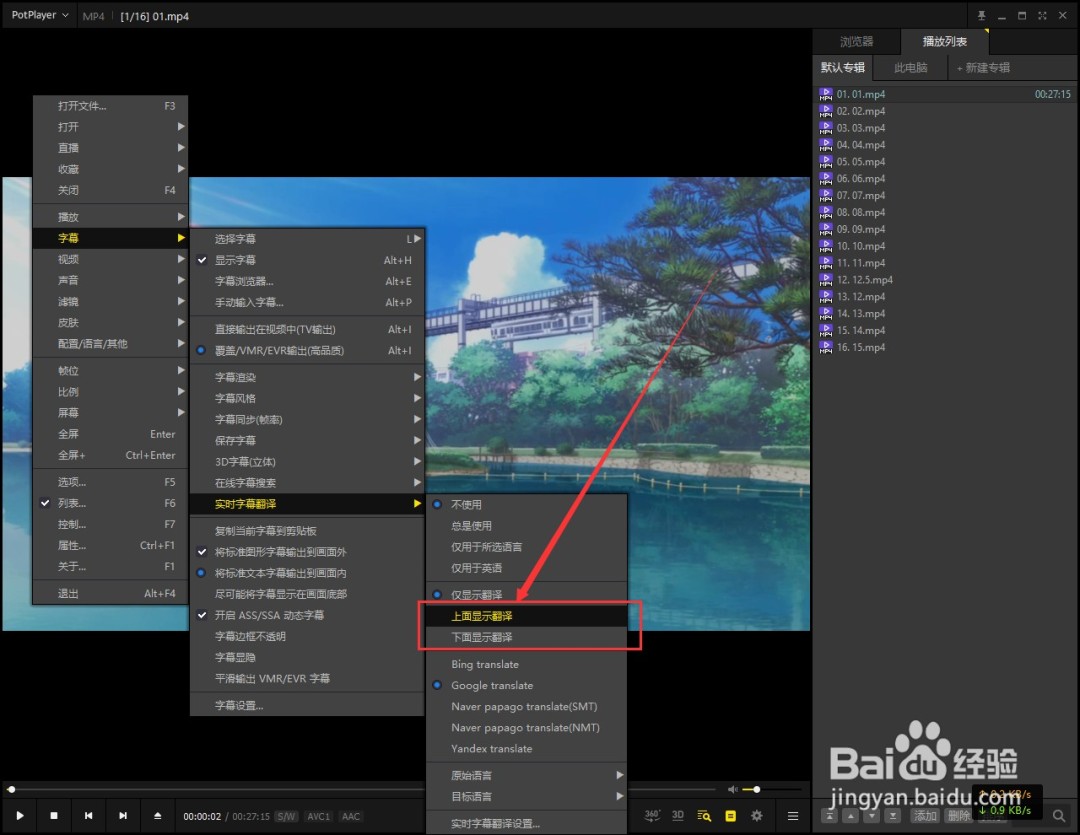Open the playlist panel search magnifier
The height and width of the screenshot is (835, 1080).
(1059, 816)
